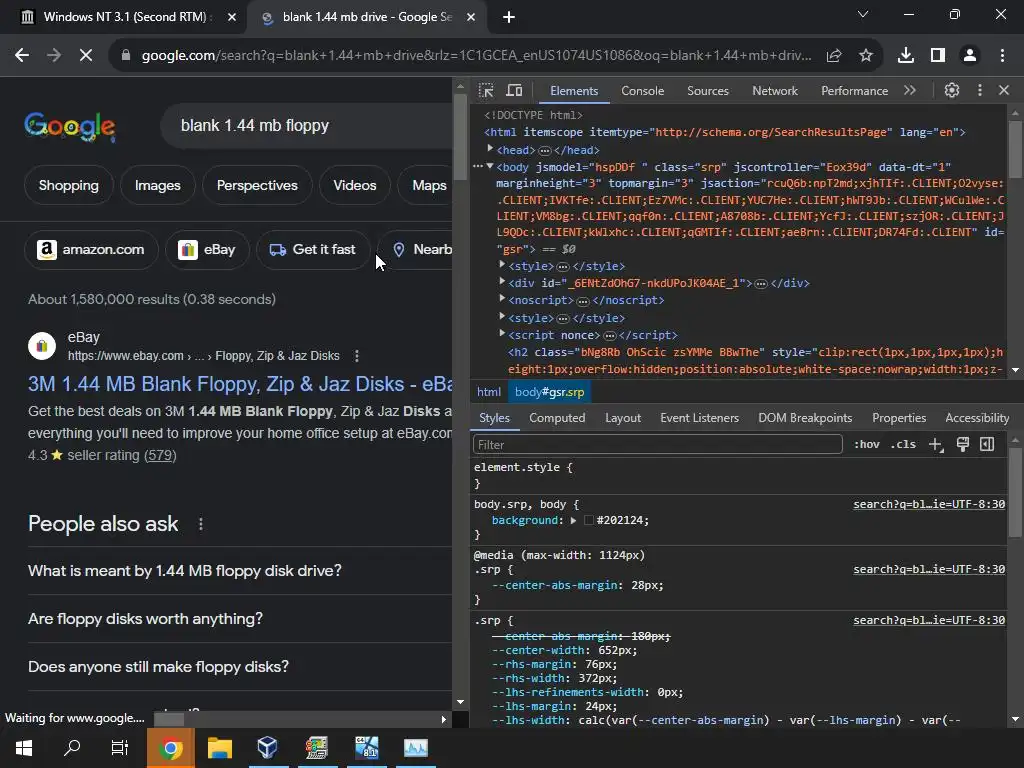Expand the first style element node
This screenshot has height=768, width=1024.
point(502,264)
